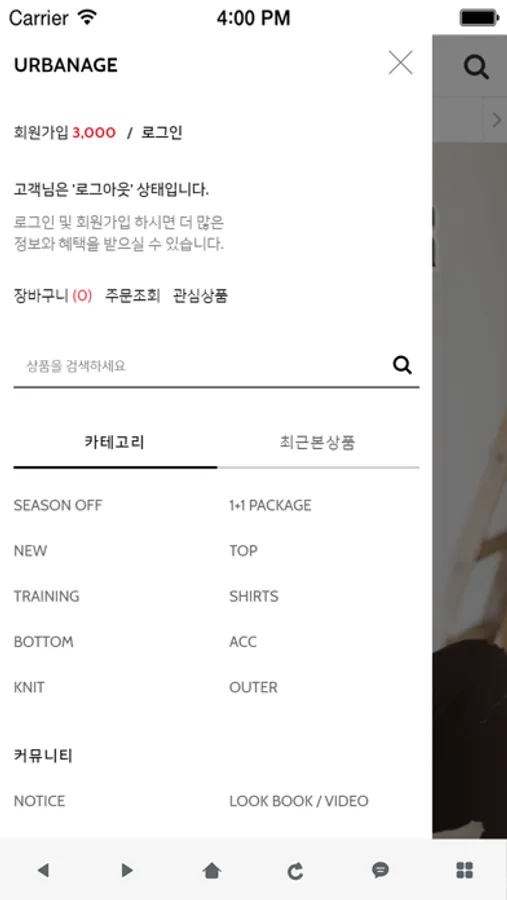This screenshot has width=507, height=900.
Task: Open the 주문조회 order lookup link
Action: 133,296
